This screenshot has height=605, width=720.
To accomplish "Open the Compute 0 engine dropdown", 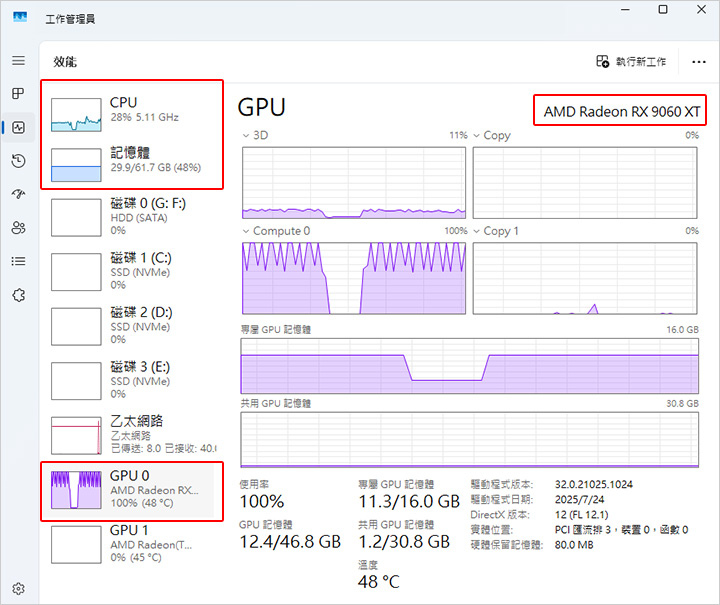I will pyautogui.click(x=276, y=231).
